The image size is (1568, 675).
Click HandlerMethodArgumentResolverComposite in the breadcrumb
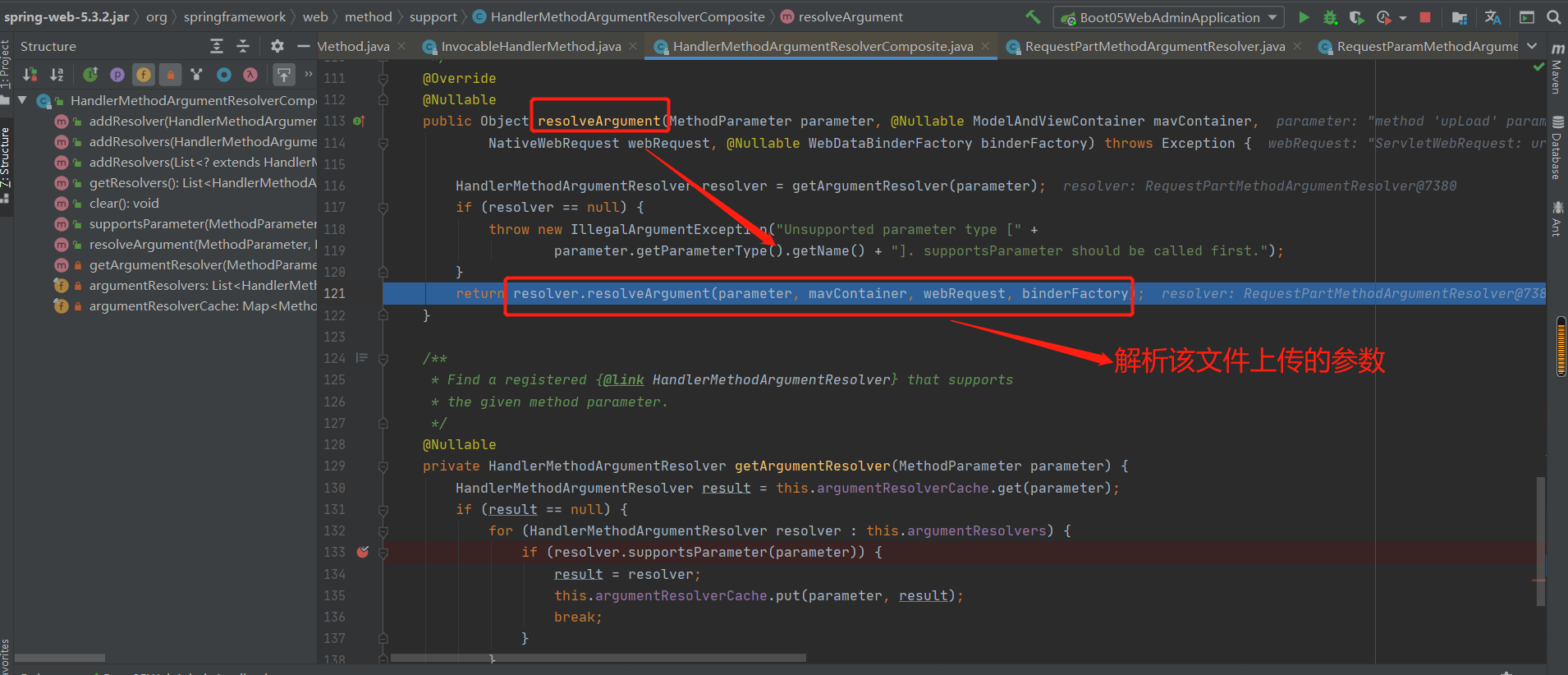click(627, 17)
